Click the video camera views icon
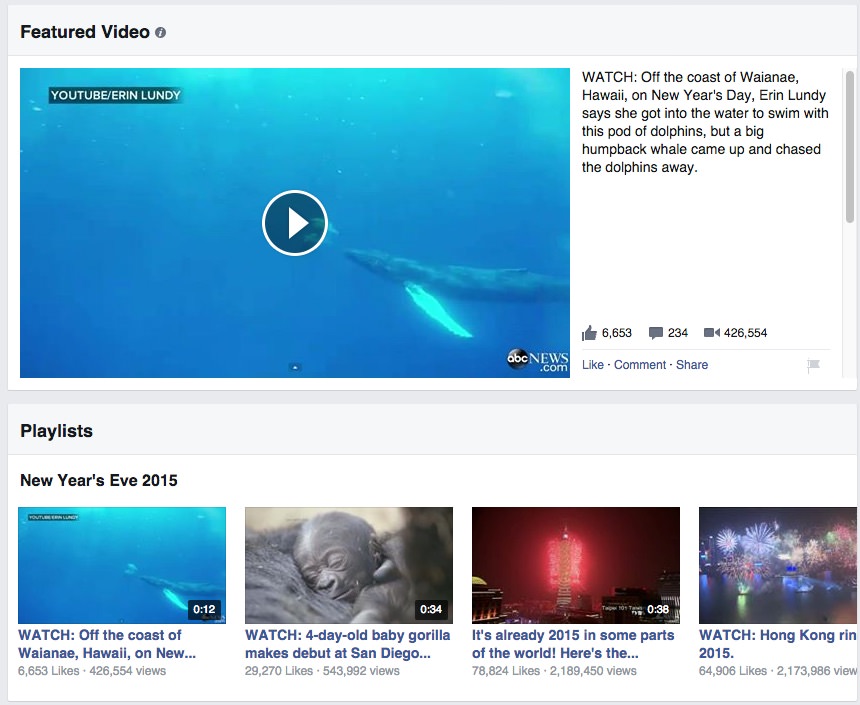Viewport: 860px width, 705px height. (x=711, y=332)
